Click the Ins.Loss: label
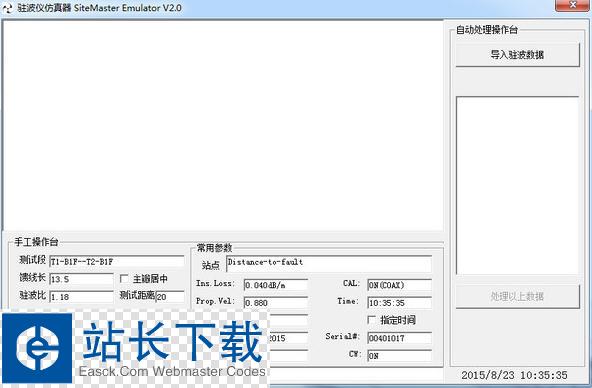 (215, 283)
